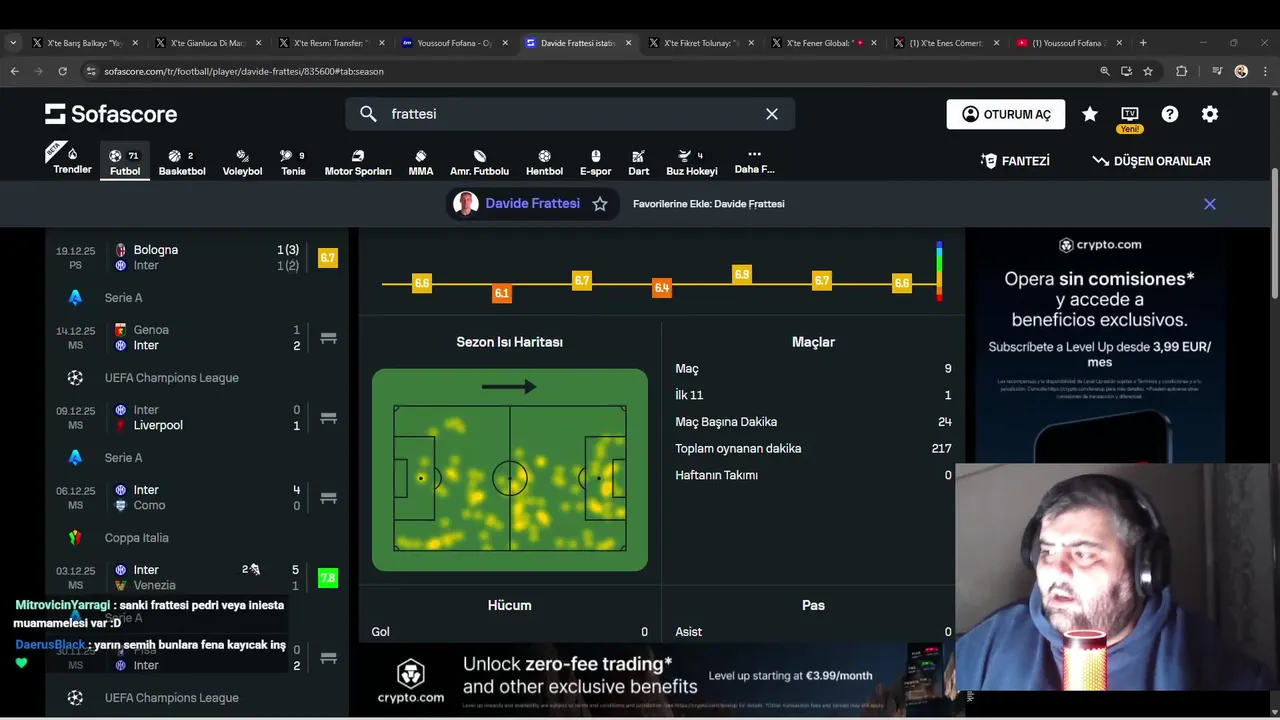The width and height of the screenshot is (1280, 720).
Task: Open the Dart sport category
Action: [x=638, y=162]
